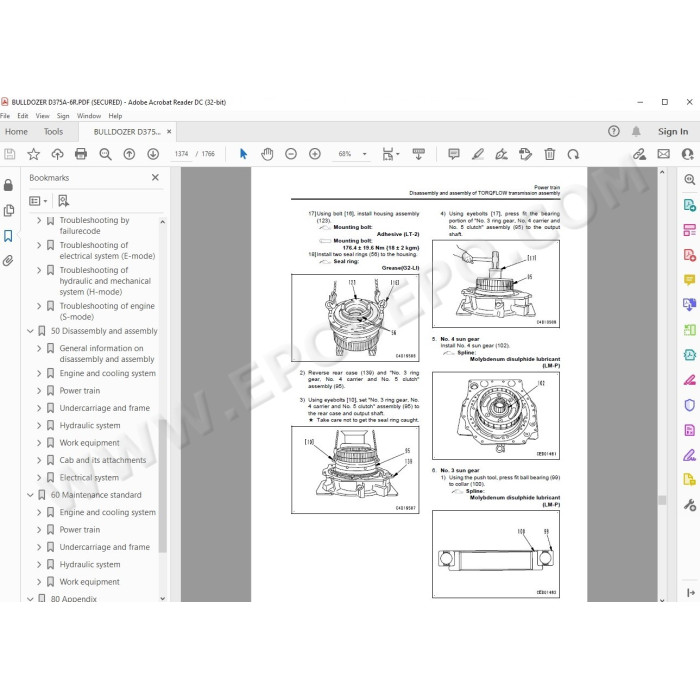
Task: Click the Sign In button
Action: point(673,132)
